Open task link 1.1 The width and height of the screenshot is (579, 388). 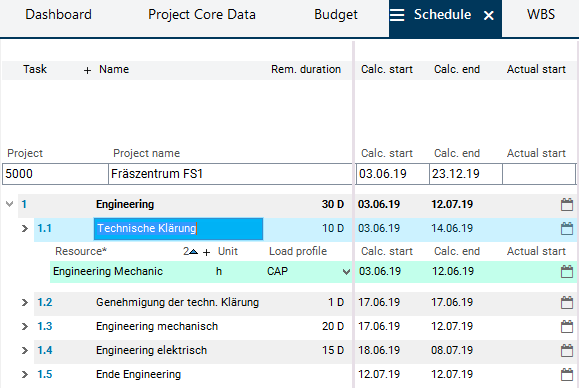click(44, 228)
